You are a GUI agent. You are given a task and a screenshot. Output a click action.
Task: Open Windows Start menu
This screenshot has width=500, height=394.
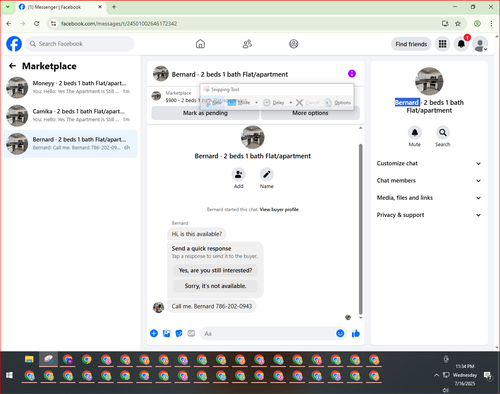click(x=9, y=375)
